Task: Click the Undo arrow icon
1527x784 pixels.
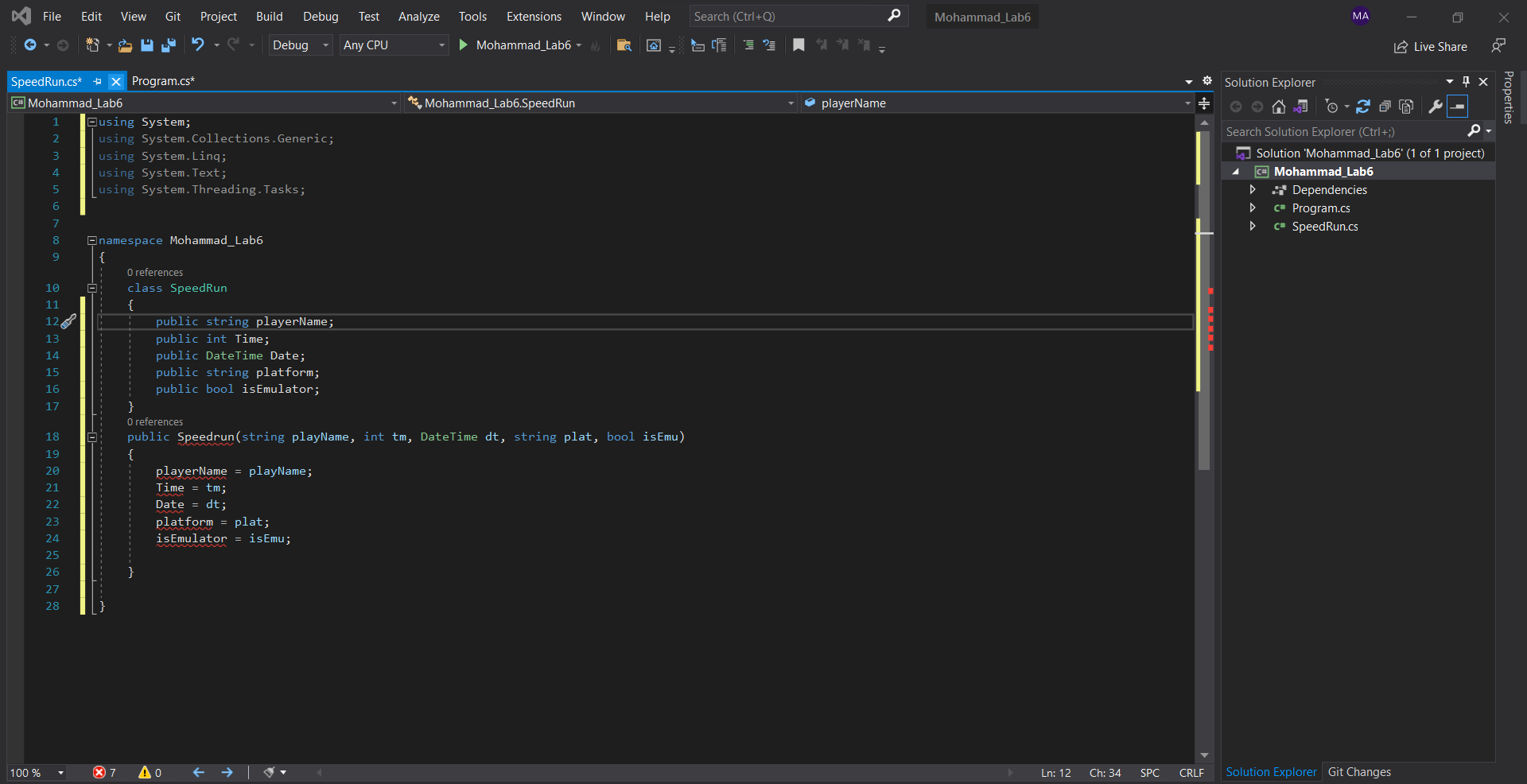Action: 198,45
